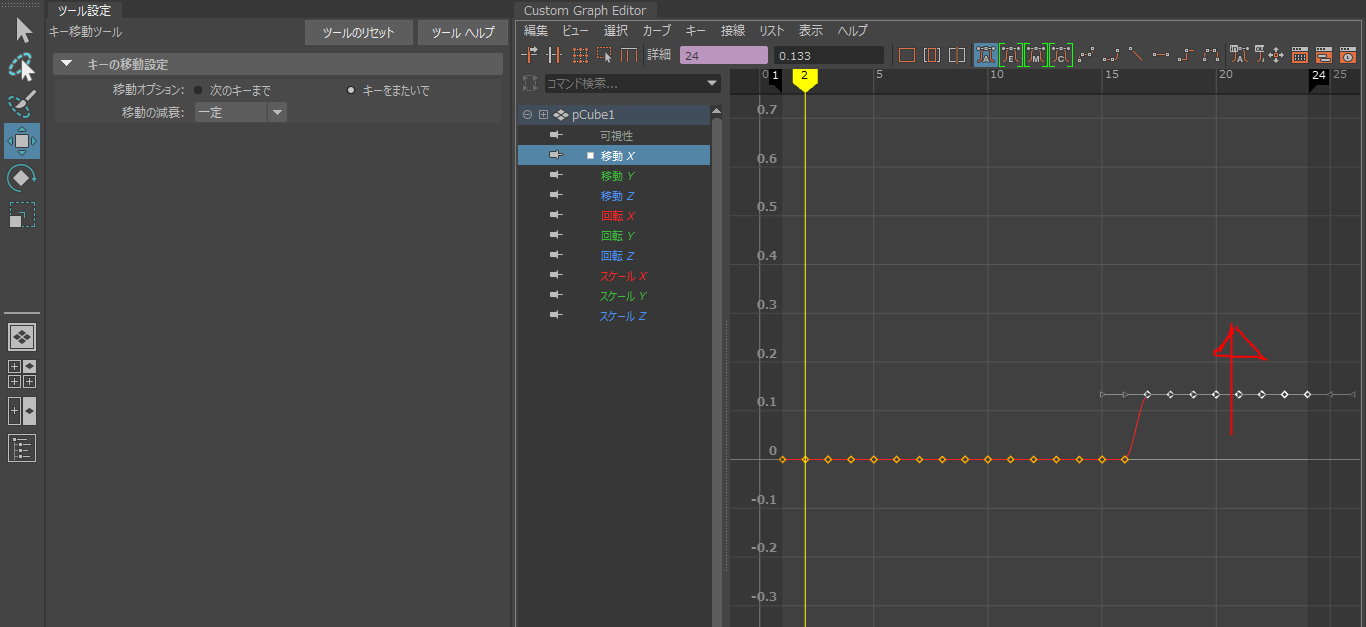Center view on current time
Screen dimensions: 1366x627
pos(957,55)
